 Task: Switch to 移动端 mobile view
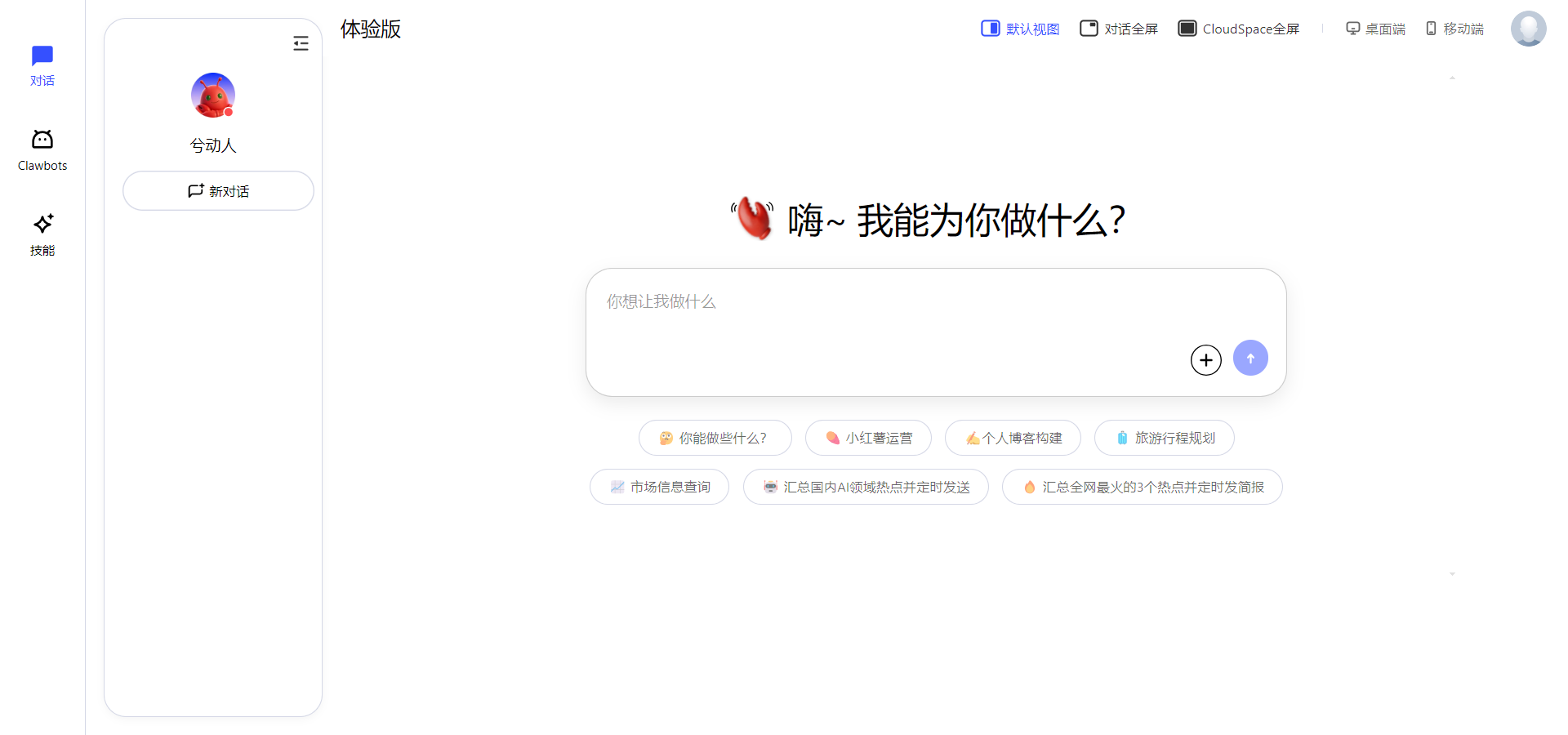[x=1454, y=28]
